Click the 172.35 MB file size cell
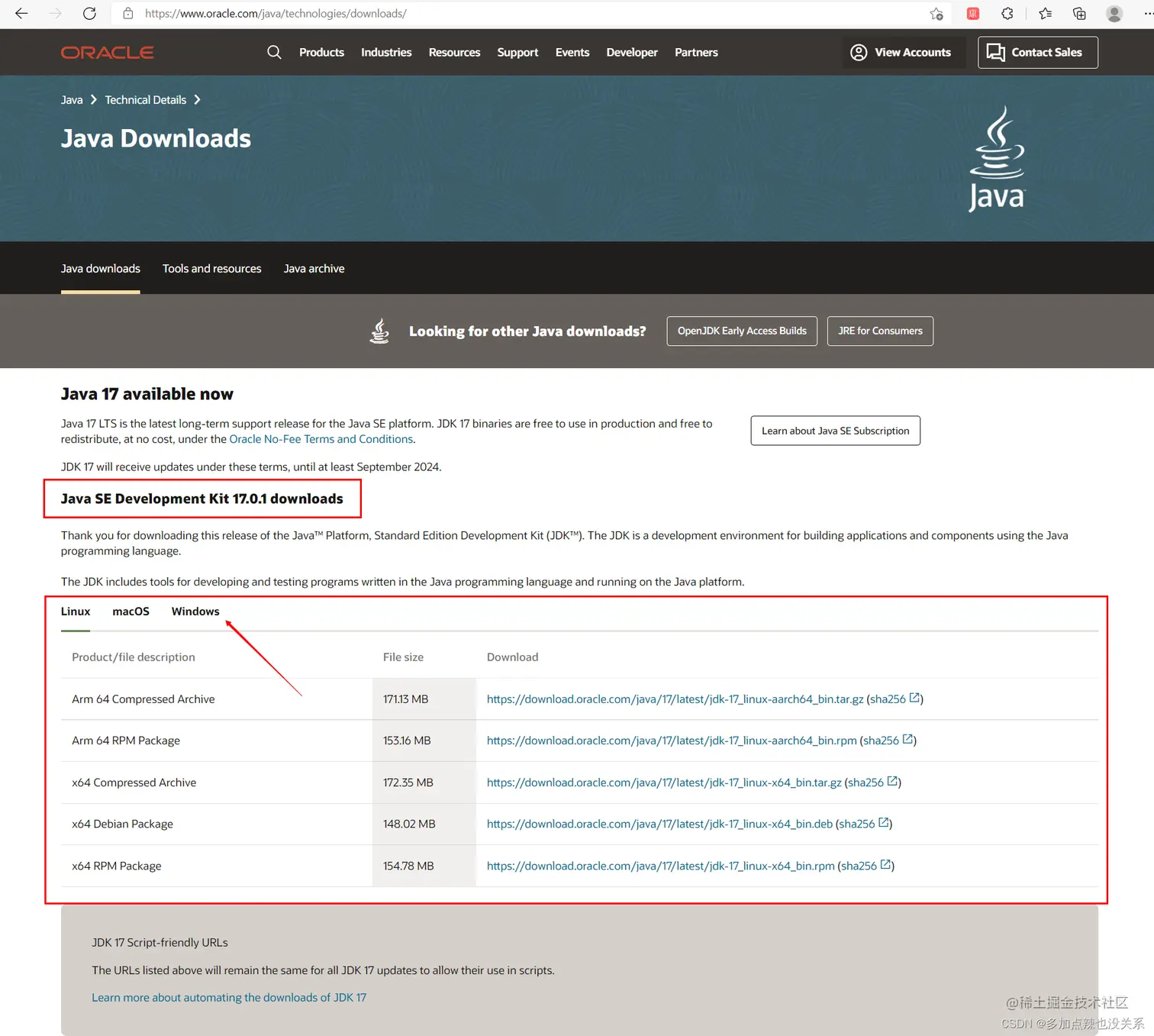1154x1036 pixels. point(424,783)
